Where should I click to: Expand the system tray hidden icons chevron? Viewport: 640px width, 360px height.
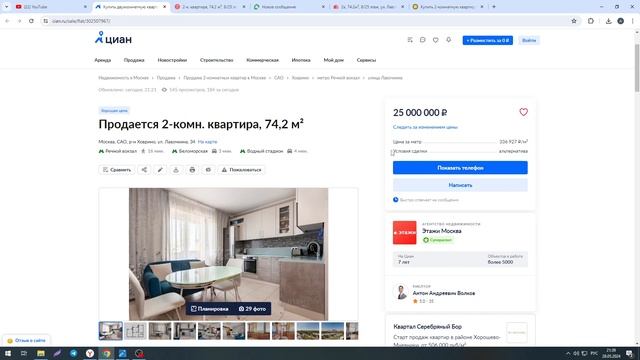pos(568,353)
